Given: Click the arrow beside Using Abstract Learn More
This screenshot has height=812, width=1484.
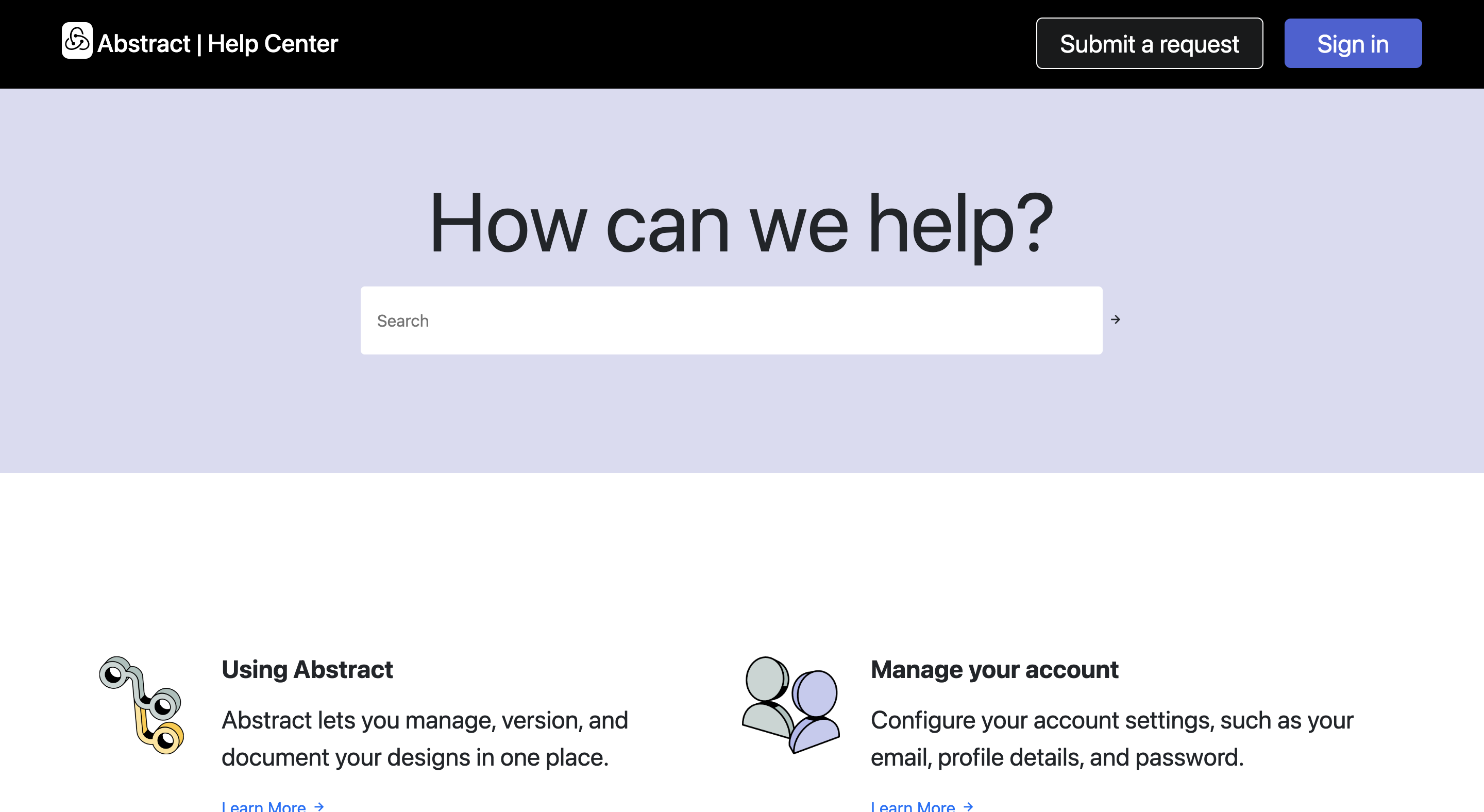Looking at the screenshot, I should [x=319, y=806].
